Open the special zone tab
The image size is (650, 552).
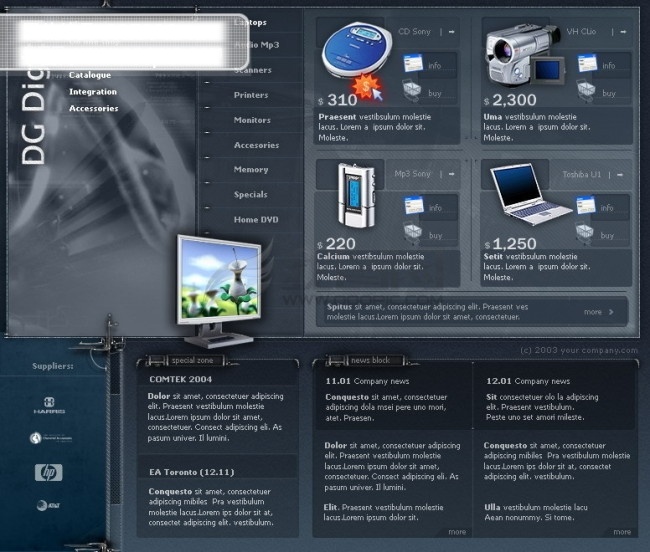(192, 361)
